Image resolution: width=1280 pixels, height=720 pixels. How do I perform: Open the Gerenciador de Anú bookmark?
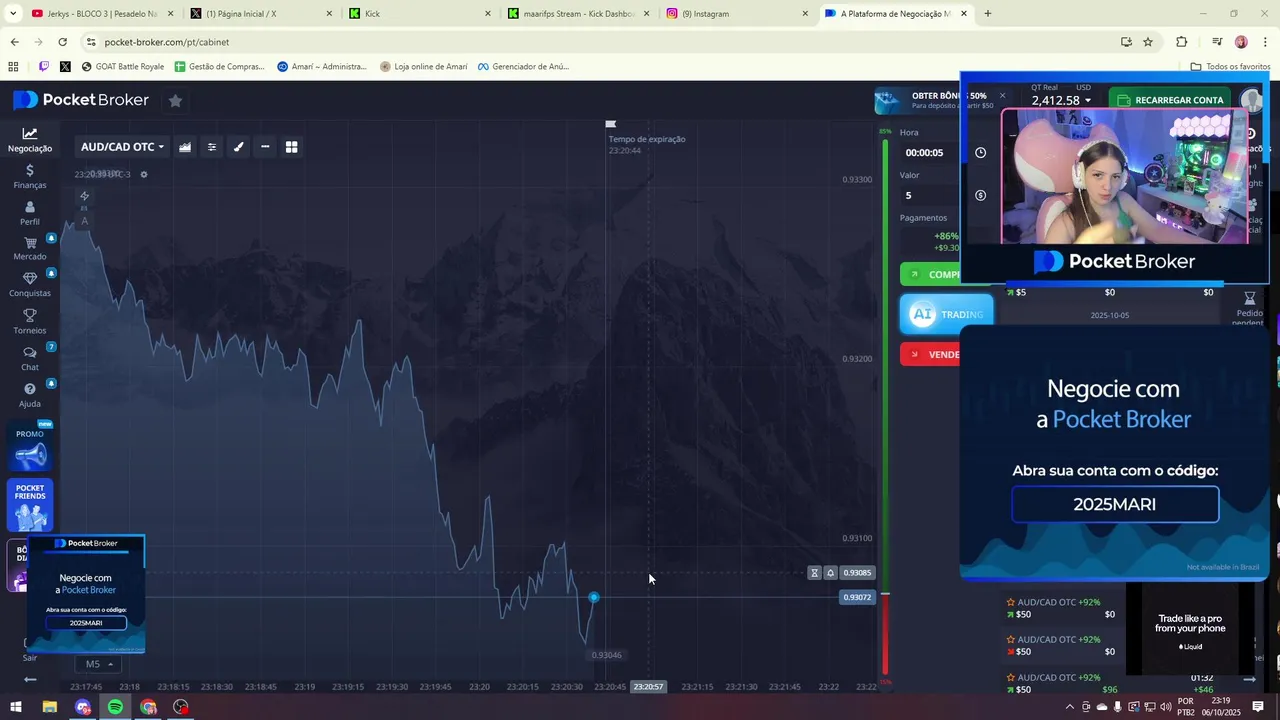pos(523,67)
